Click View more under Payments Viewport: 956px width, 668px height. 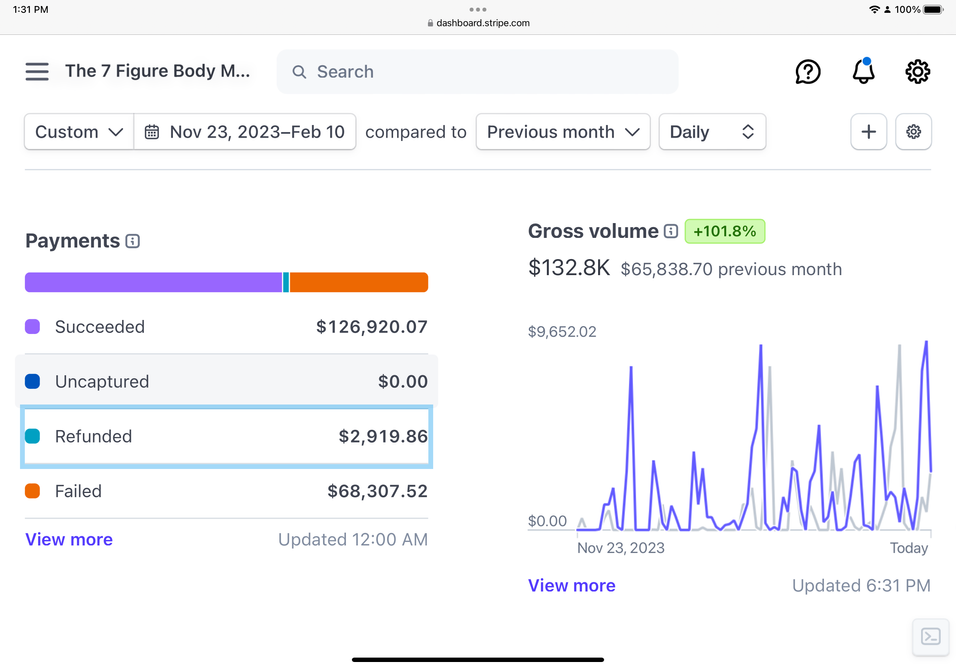click(x=69, y=540)
